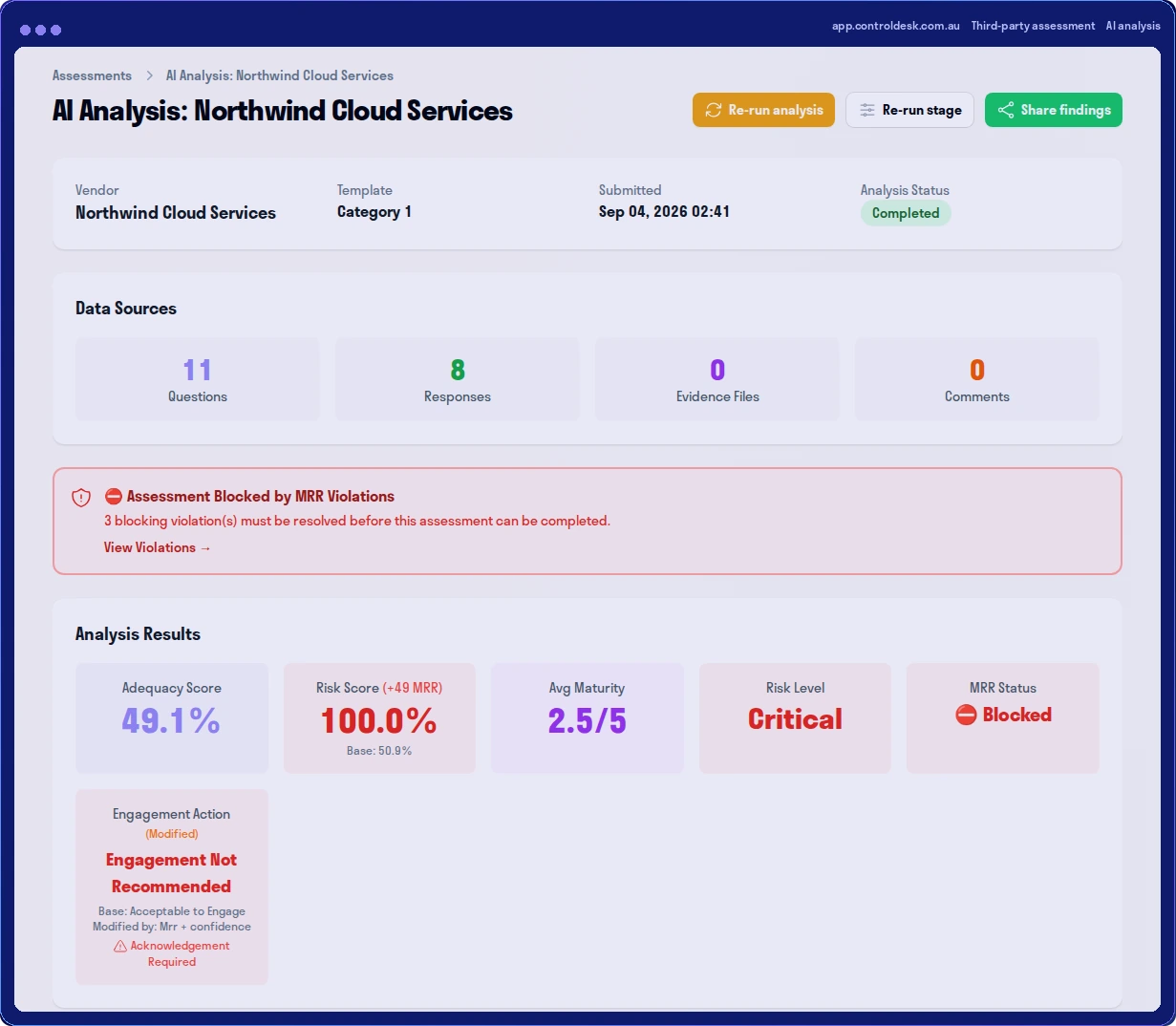Image resolution: width=1176 pixels, height=1026 pixels.
Task: Click the vendor name Northwind Cloud Services
Action: (x=176, y=213)
